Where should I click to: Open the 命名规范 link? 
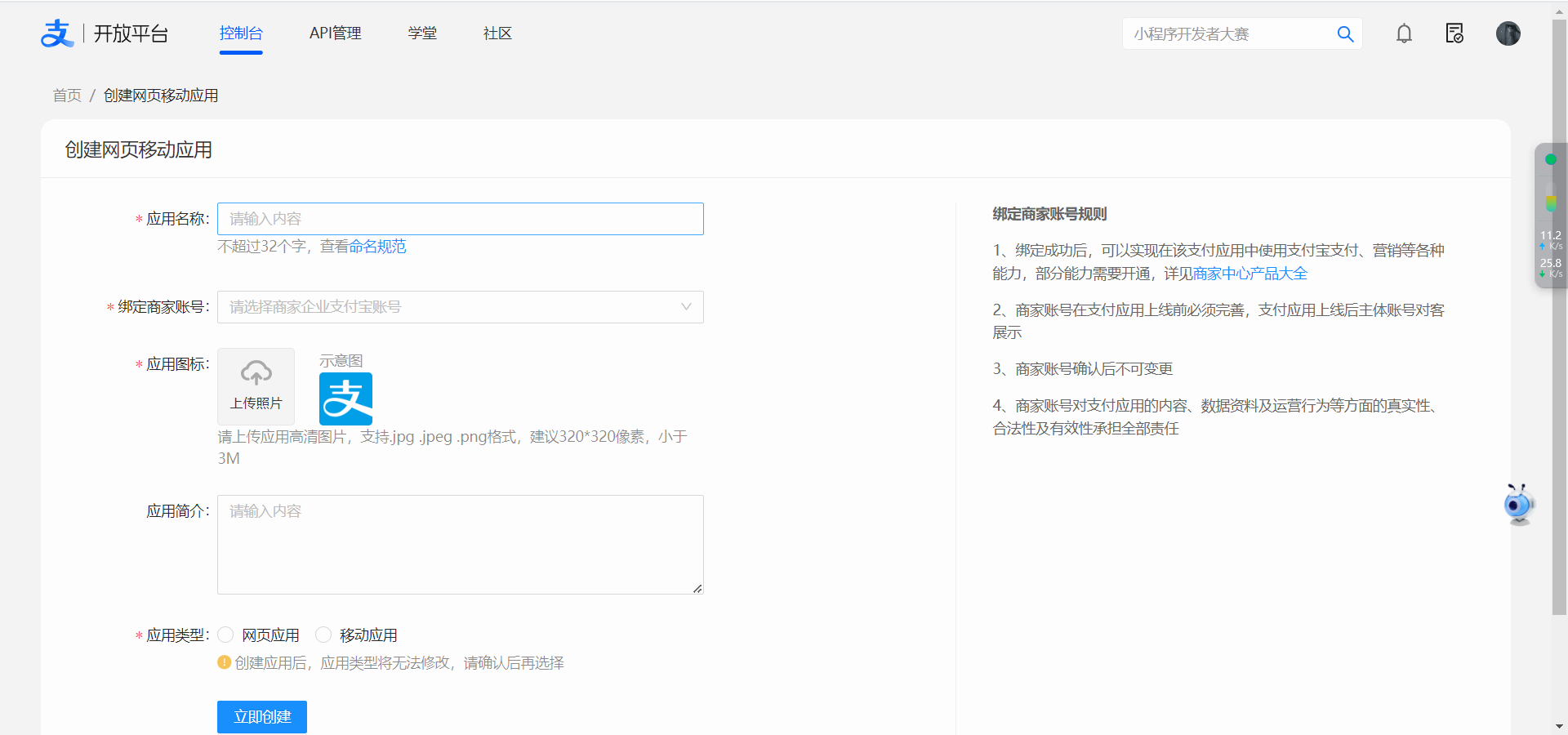377,247
